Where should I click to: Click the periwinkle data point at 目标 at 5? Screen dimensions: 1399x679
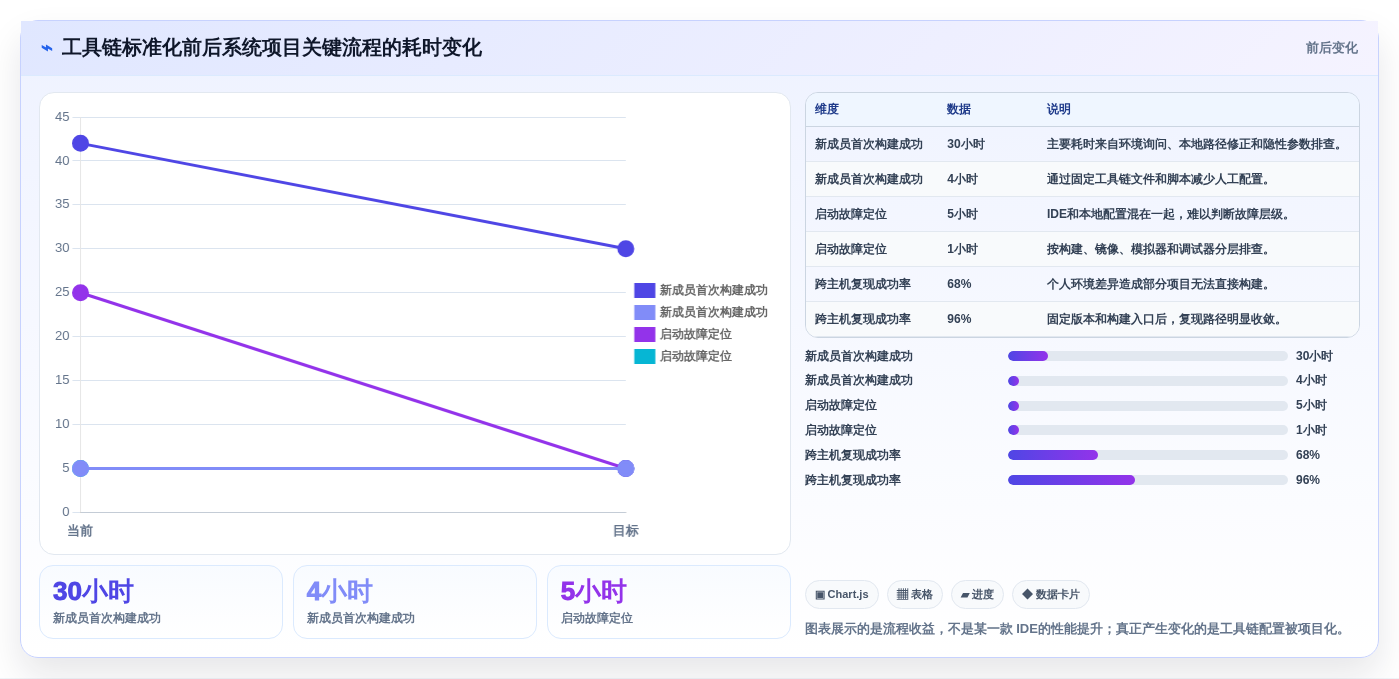[626, 469]
